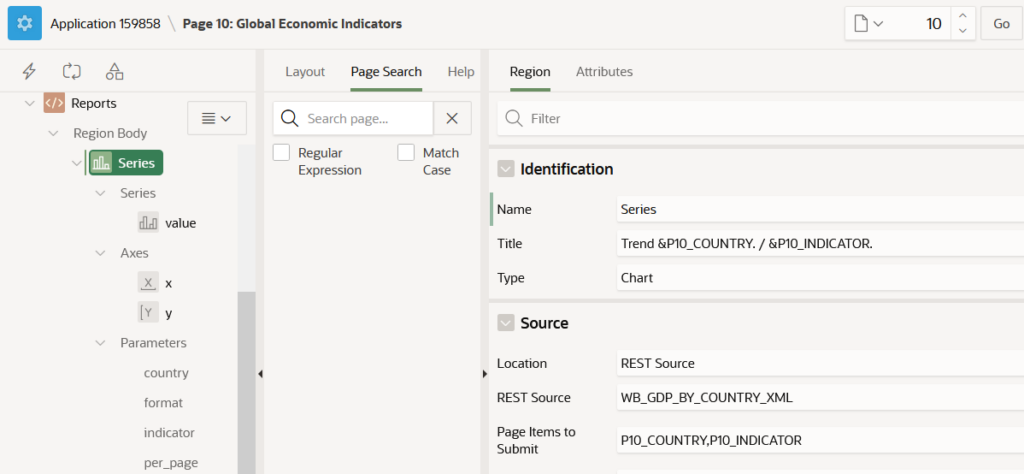Collapse the Source section
Screen dimensions: 1024x474
pyautogui.click(x=506, y=323)
